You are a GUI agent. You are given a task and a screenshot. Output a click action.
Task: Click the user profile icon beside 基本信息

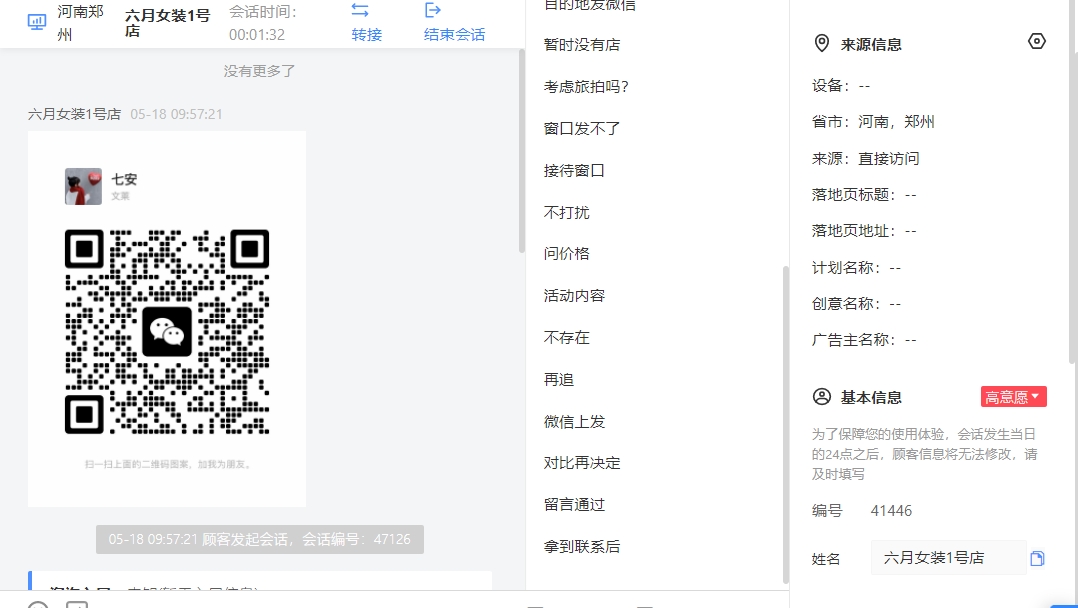822,397
